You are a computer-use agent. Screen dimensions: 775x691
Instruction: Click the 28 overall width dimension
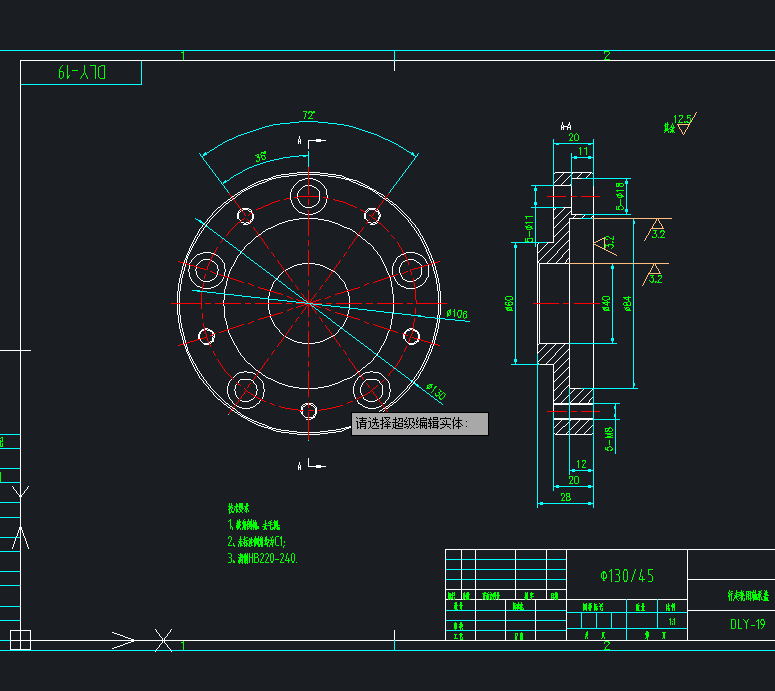[565, 497]
